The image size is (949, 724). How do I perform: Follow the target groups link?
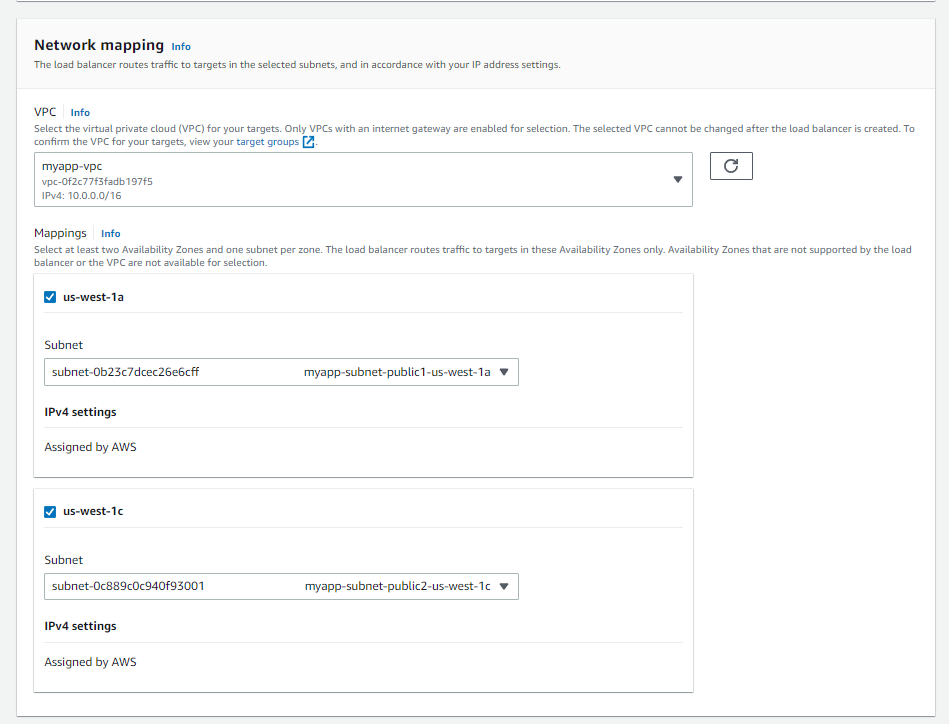point(268,142)
